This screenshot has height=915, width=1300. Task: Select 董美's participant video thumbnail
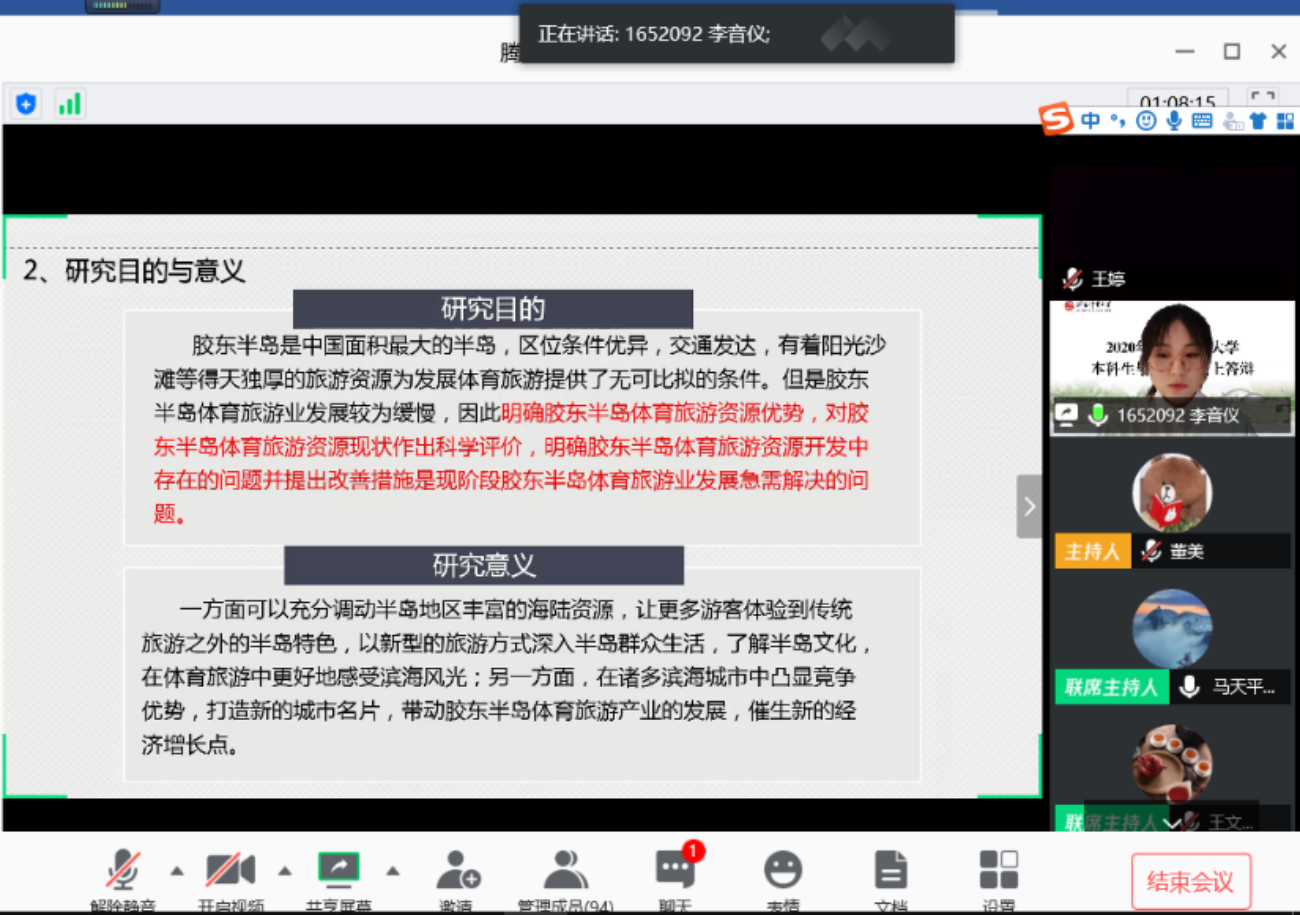point(1171,493)
